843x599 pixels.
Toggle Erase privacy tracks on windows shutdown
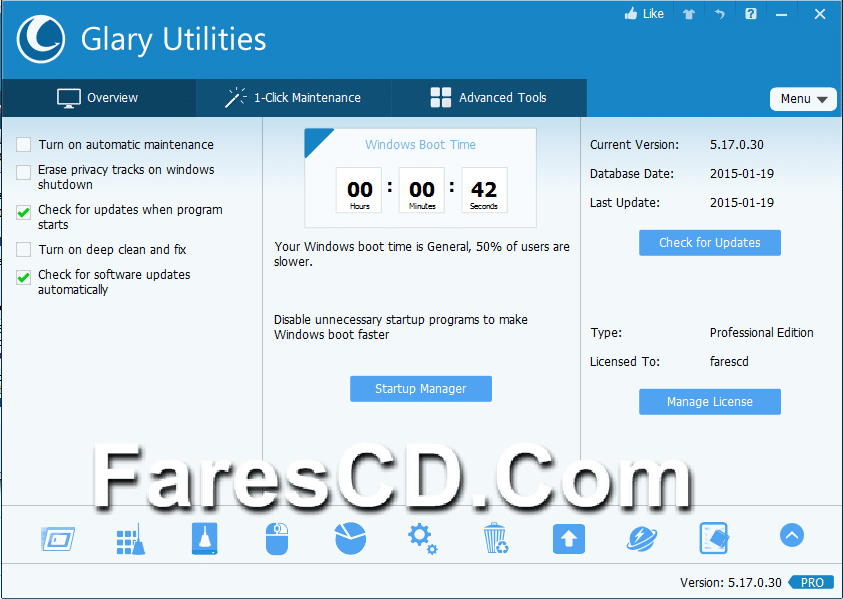point(24,172)
